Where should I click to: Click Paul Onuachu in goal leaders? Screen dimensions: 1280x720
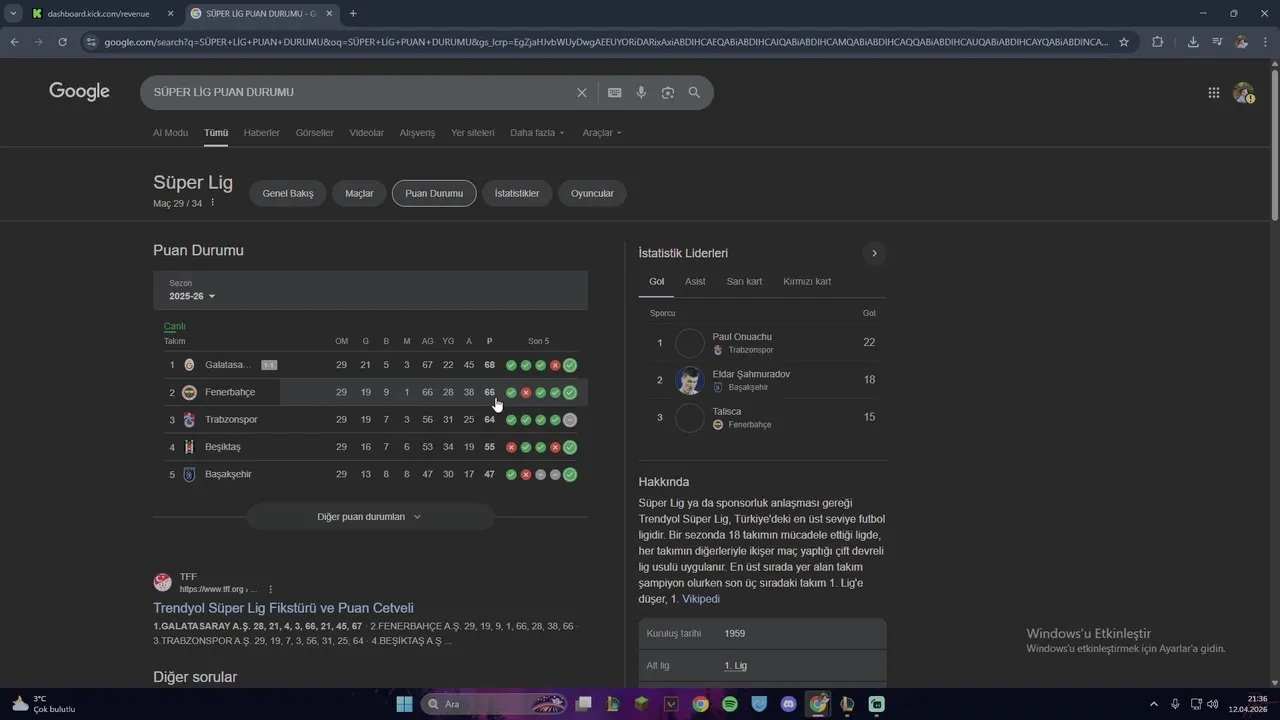point(742,337)
